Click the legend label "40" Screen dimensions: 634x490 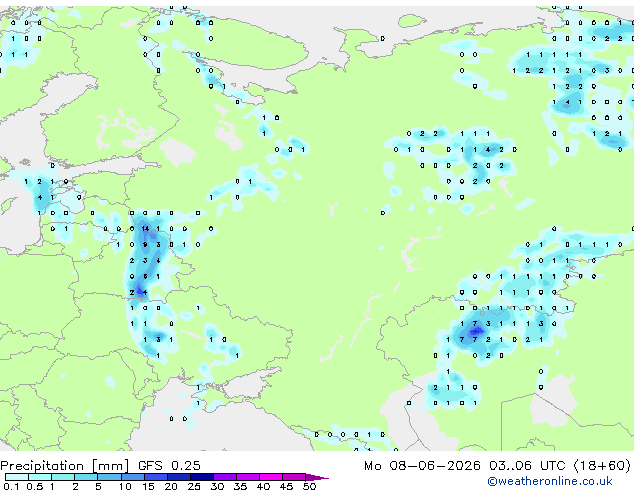point(263,486)
